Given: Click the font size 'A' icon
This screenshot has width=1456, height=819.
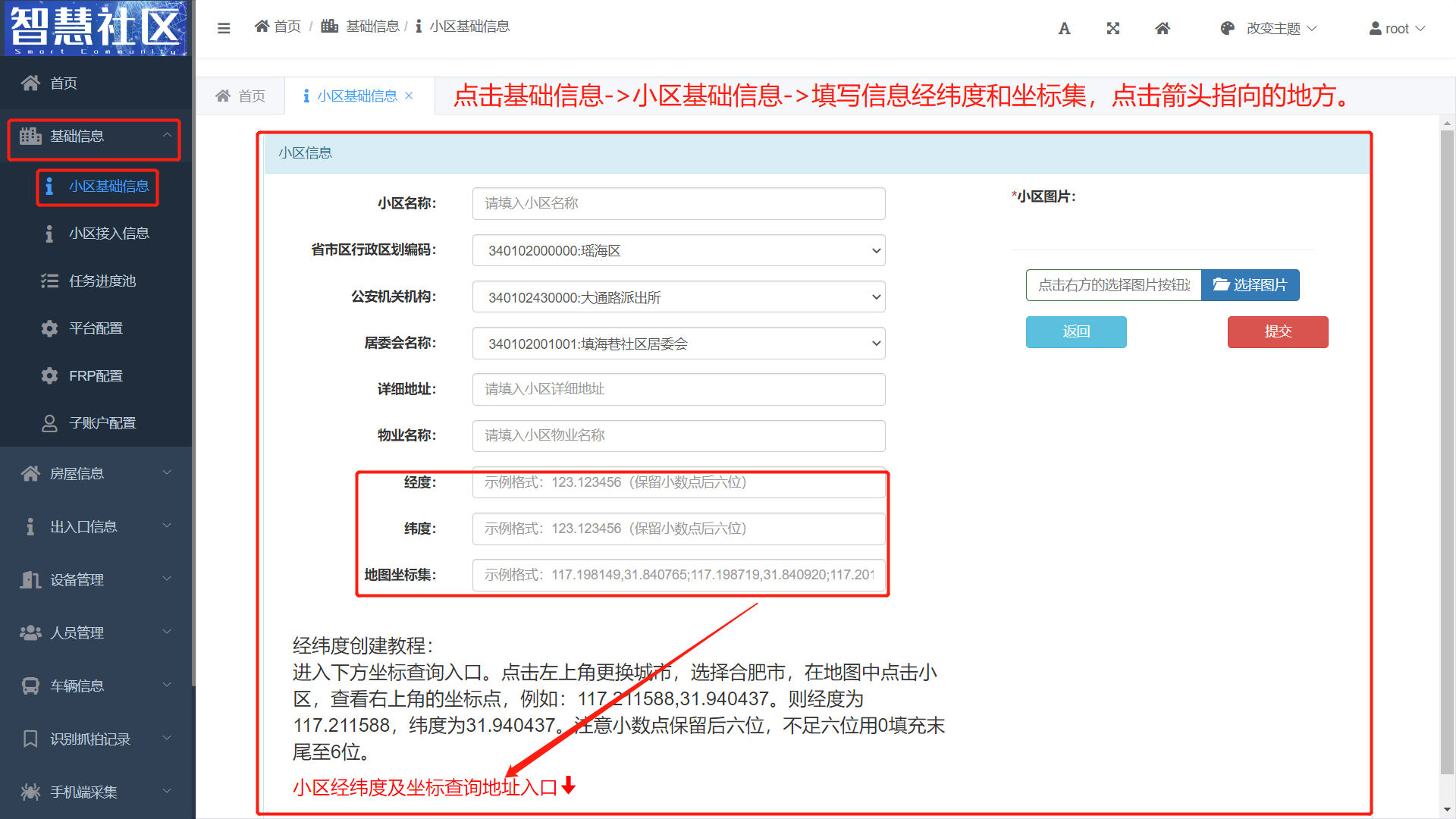Looking at the screenshot, I should coord(1064,28).
